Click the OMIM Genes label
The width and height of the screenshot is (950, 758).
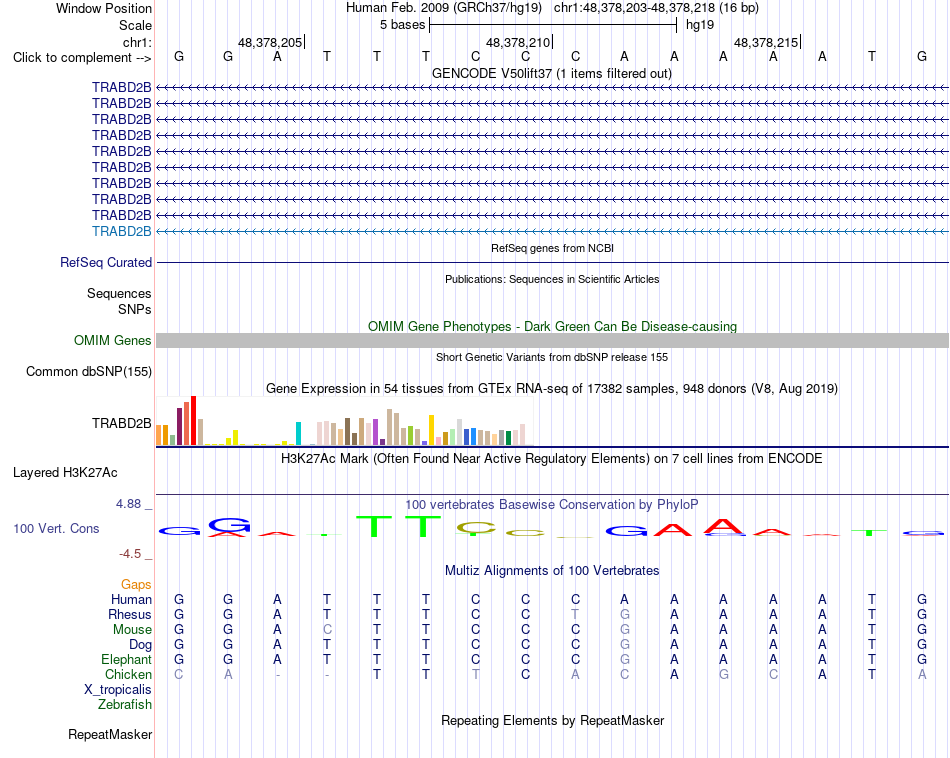point(113,341)
